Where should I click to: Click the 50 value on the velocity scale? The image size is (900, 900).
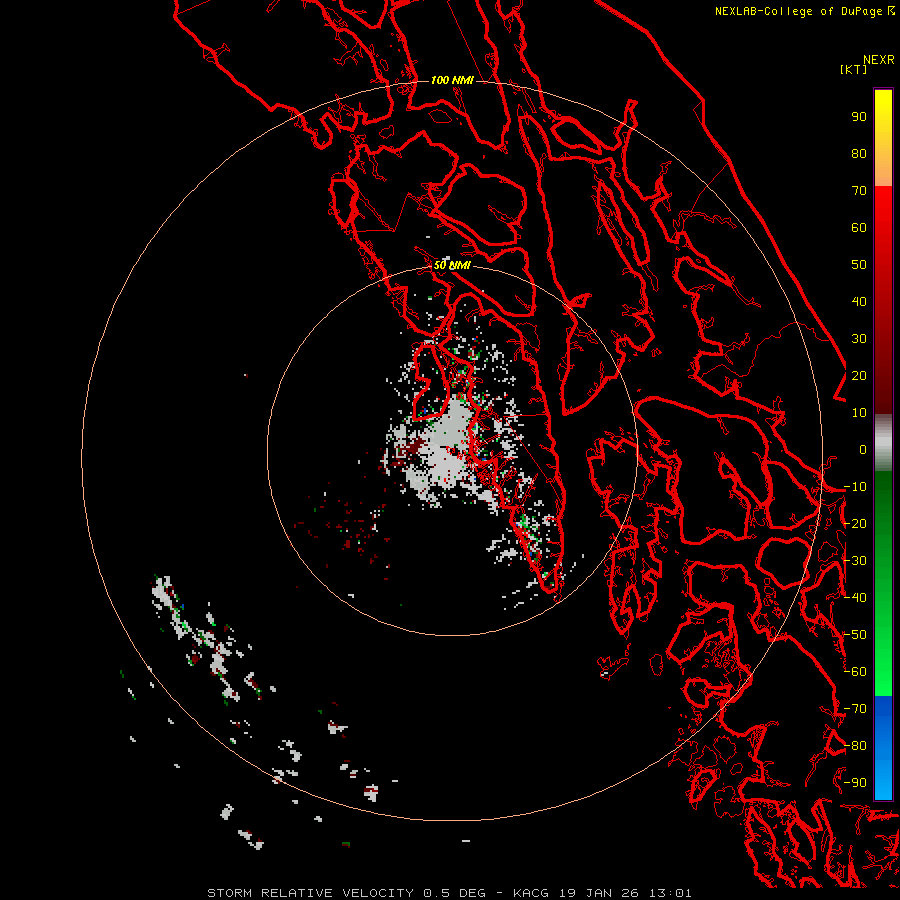point(859,265)
